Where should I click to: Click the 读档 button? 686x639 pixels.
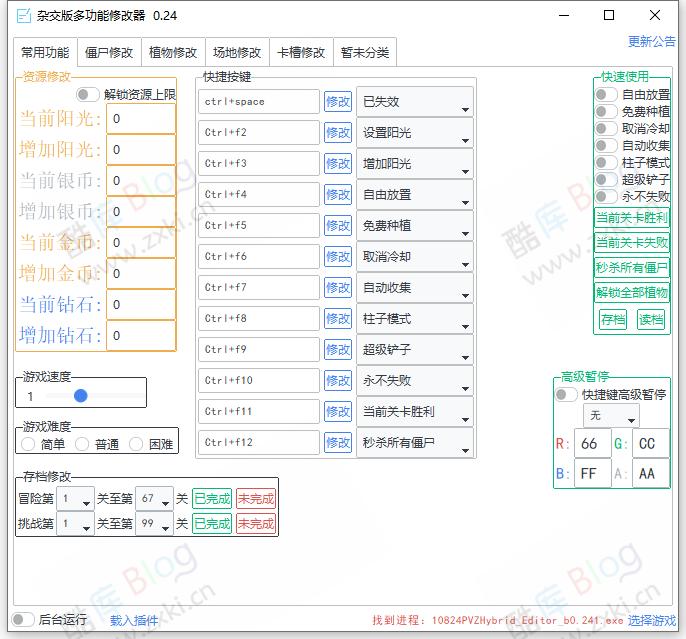[x=651, y=320]
